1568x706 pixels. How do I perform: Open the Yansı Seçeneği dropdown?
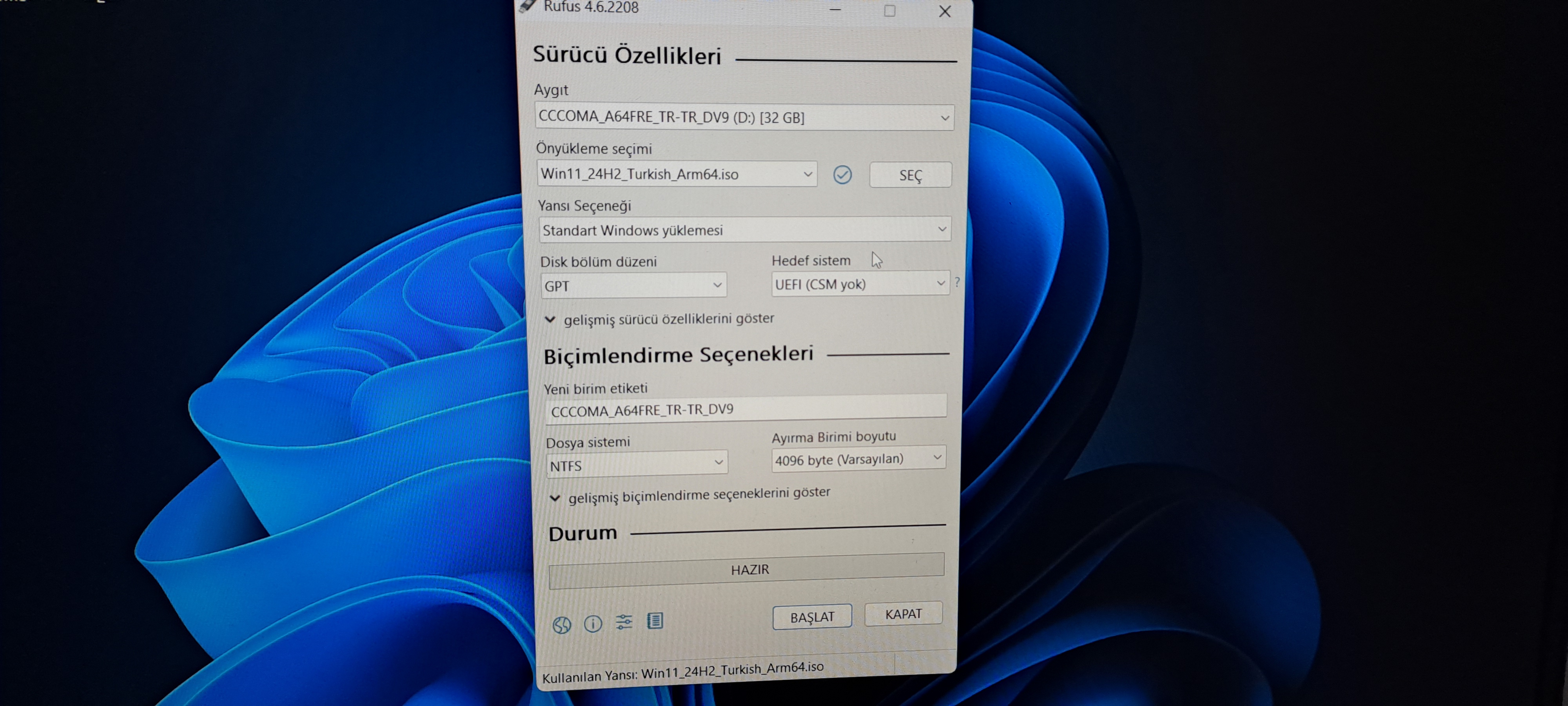click(744, 230)
